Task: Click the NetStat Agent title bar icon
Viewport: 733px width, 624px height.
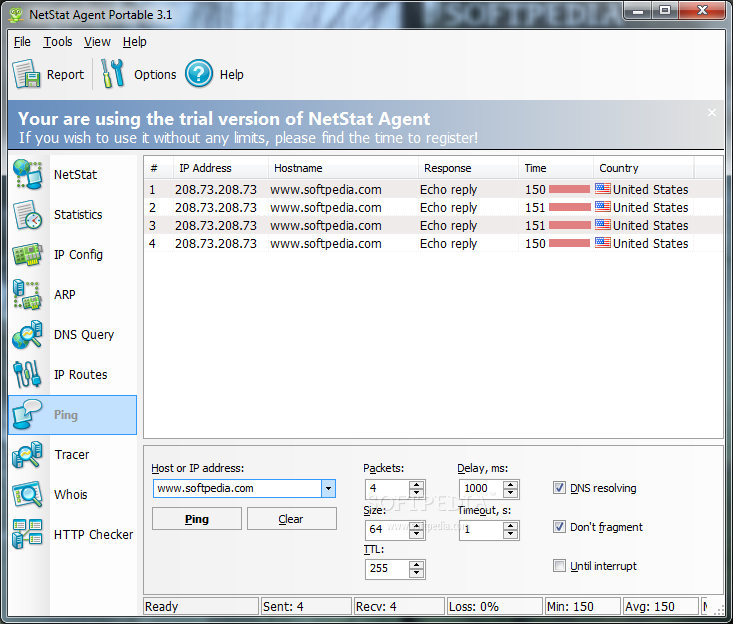Action: pos(16,14)
